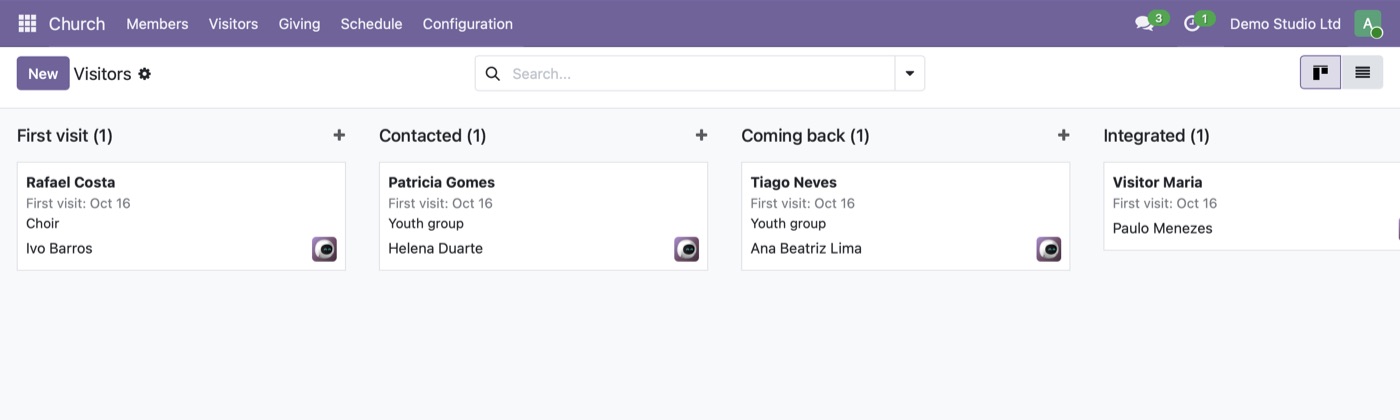Click the Visitors settings gear icon
This screenshot has width=1400, height=420.
point(145,73)
